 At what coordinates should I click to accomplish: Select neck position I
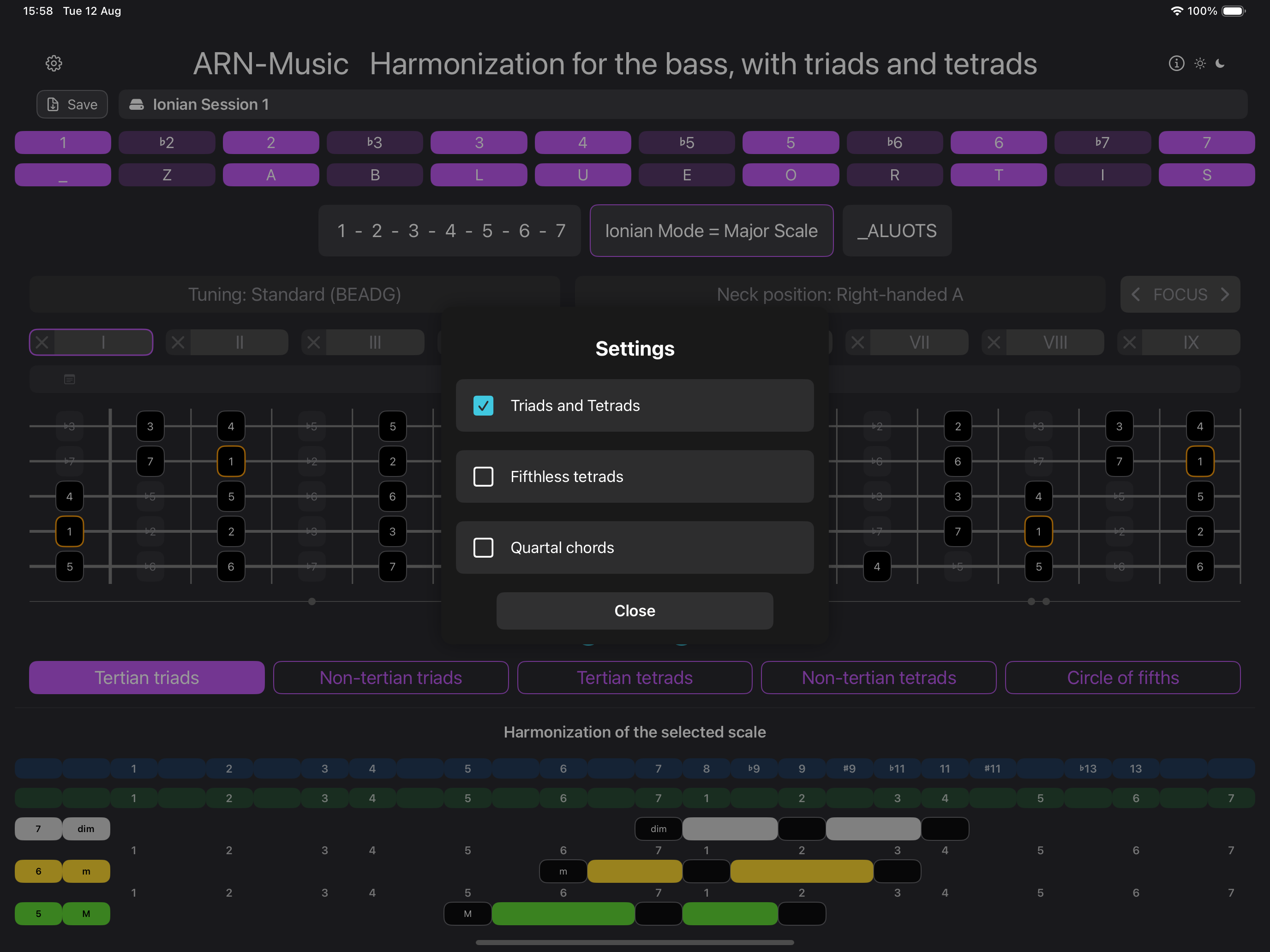click(x=103, y=343)
